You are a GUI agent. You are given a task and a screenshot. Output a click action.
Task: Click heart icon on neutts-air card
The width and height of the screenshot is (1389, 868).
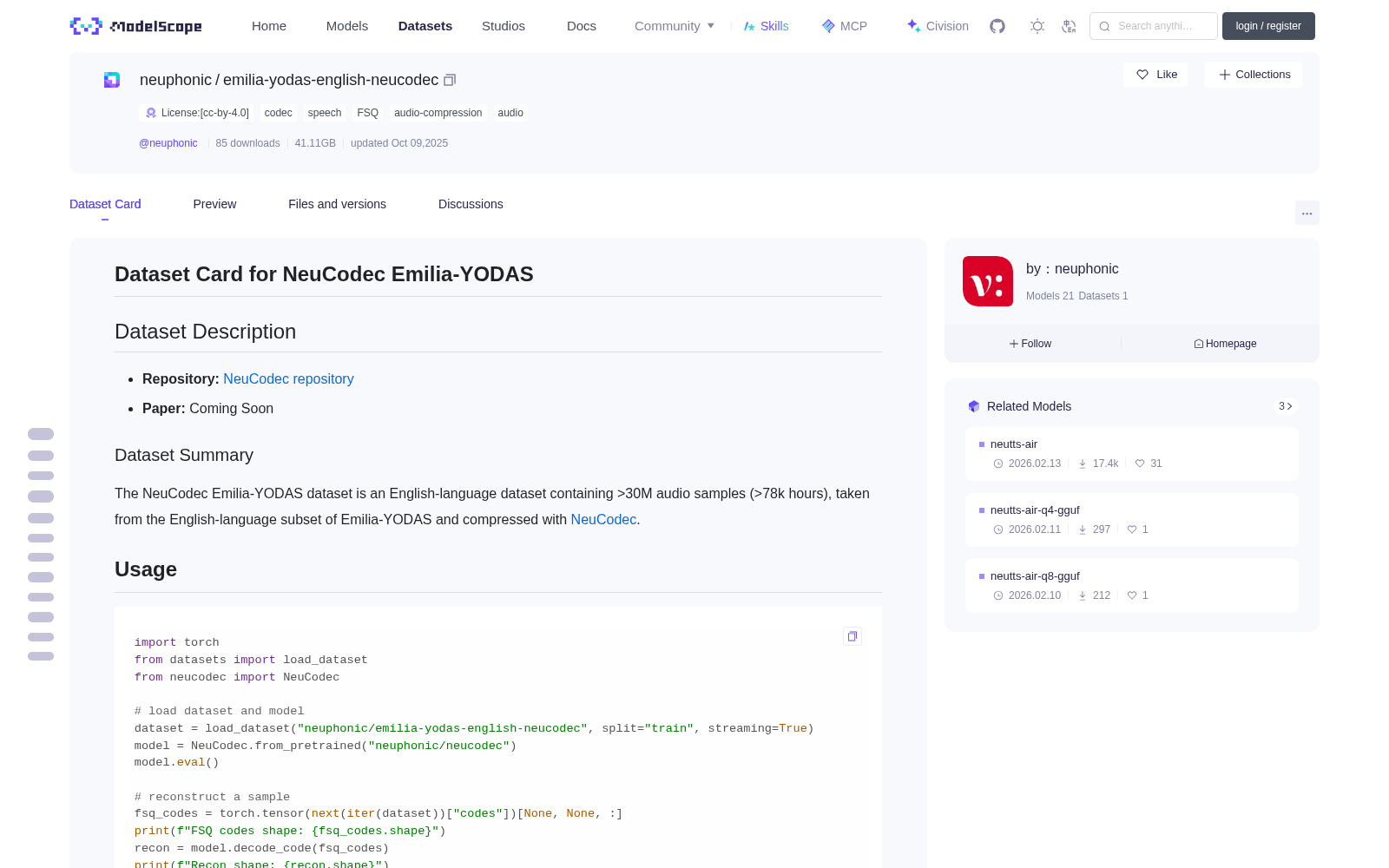click(x=1140, y=464)
